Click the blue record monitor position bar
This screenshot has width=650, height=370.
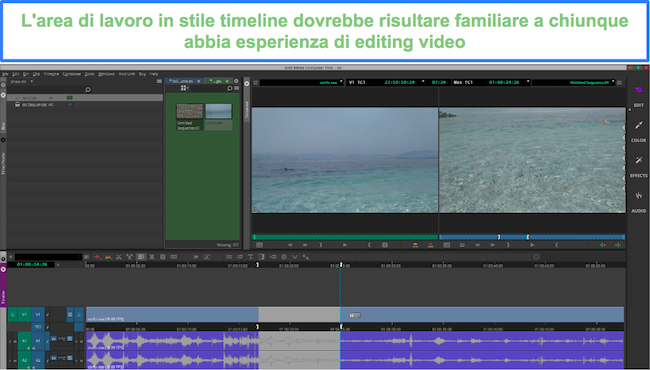click(x=532, y=237)
